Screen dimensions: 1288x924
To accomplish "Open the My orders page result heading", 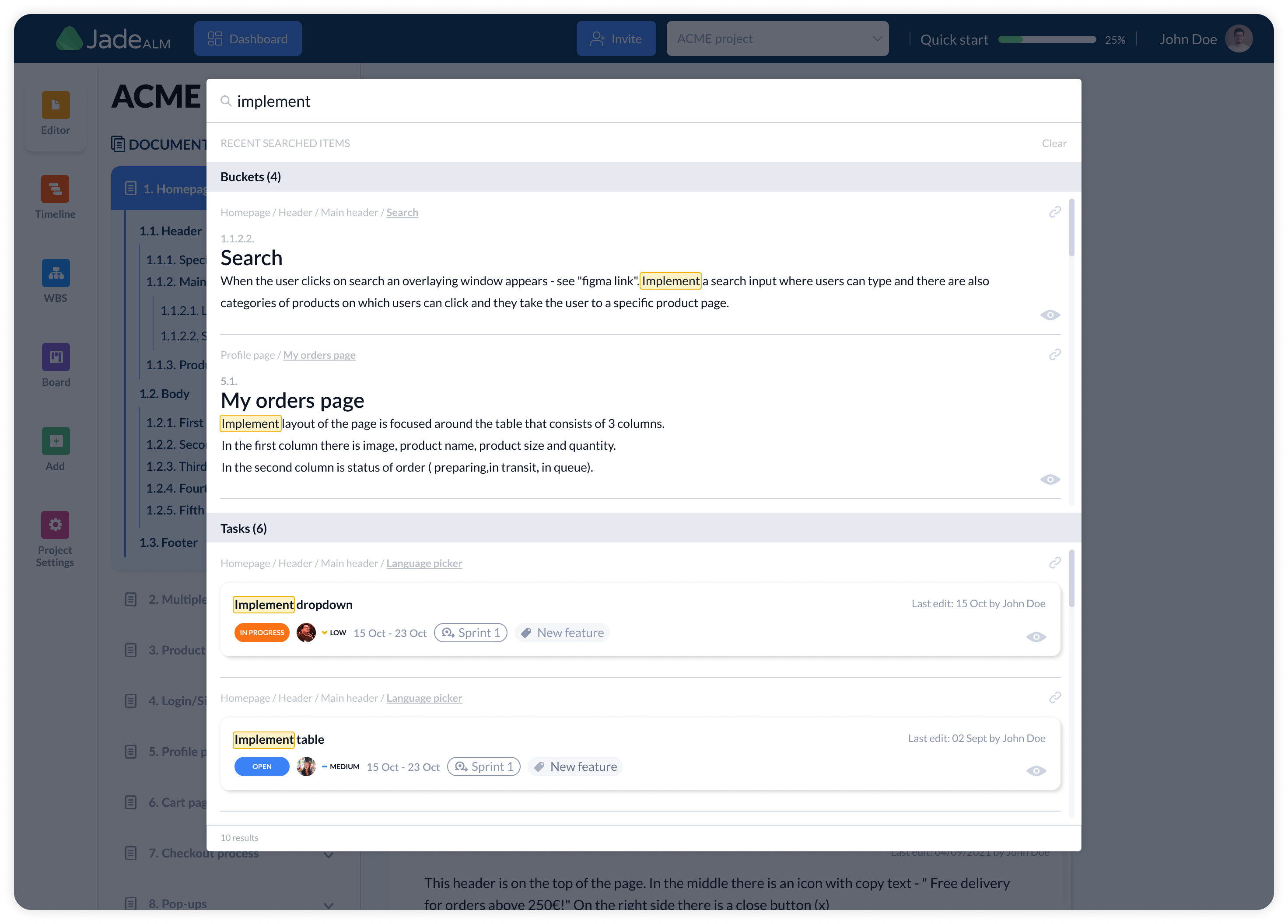I will [293, 401].
